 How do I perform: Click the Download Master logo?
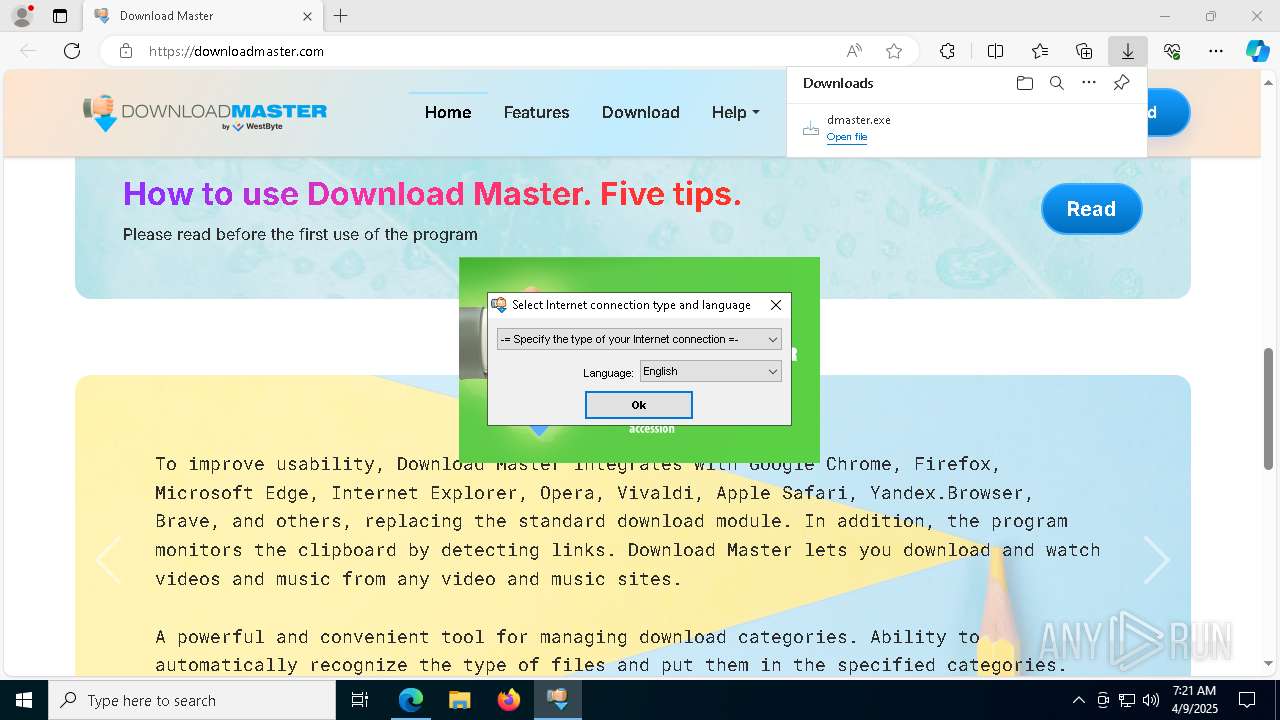pos(205,113)
